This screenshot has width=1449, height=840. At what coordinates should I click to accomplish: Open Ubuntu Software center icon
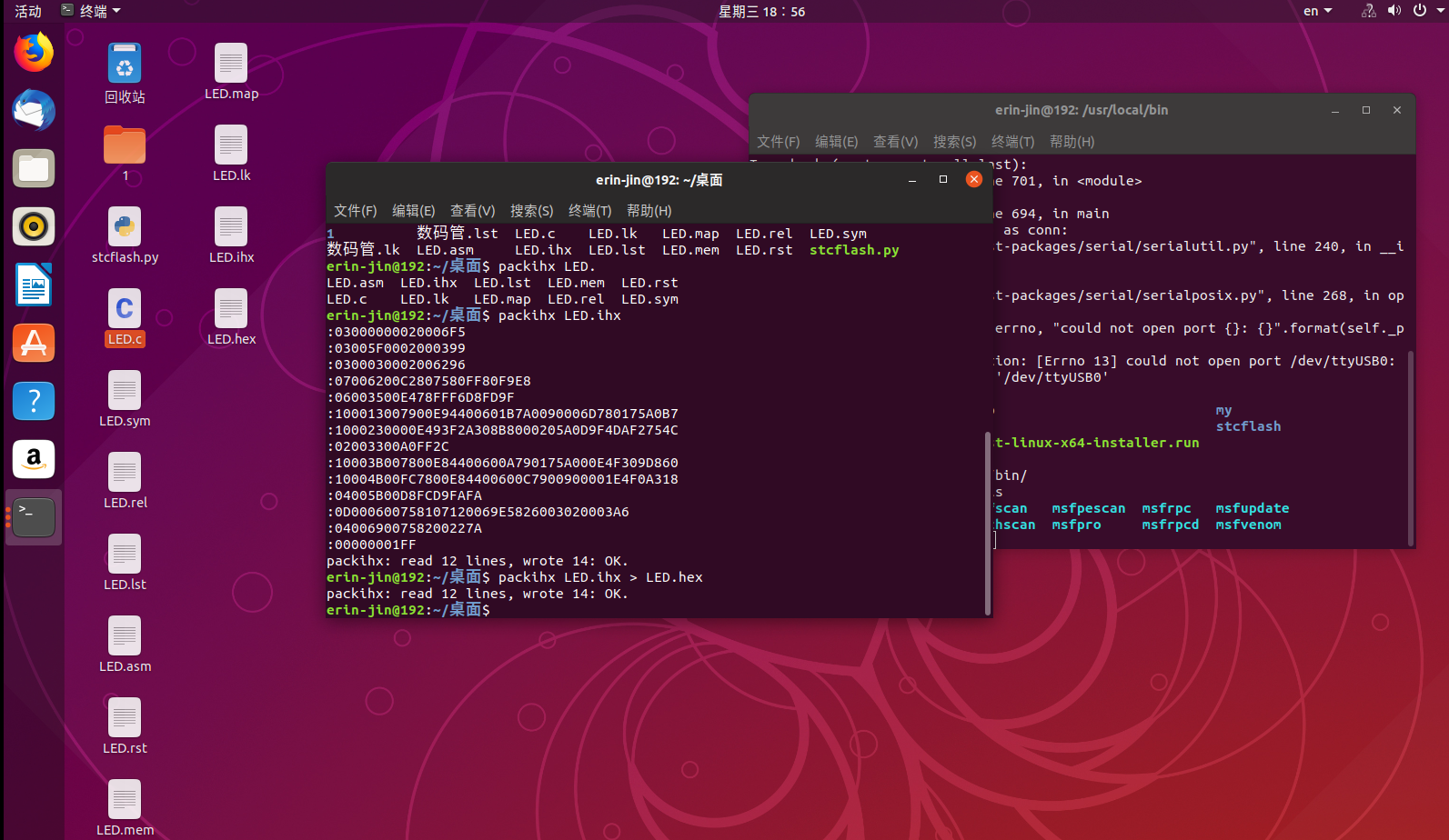coord(34,343)
